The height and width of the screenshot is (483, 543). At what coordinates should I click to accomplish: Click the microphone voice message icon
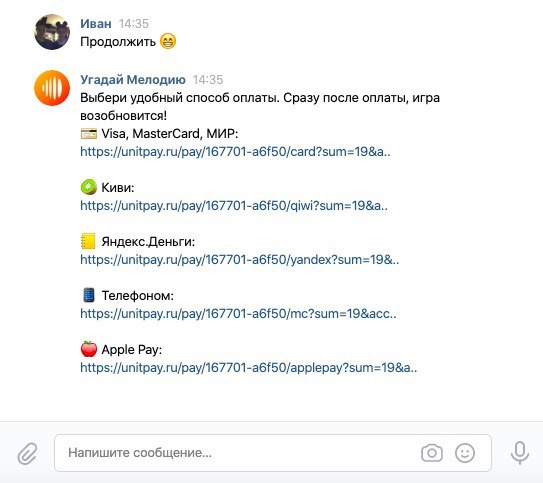point(520,453)
